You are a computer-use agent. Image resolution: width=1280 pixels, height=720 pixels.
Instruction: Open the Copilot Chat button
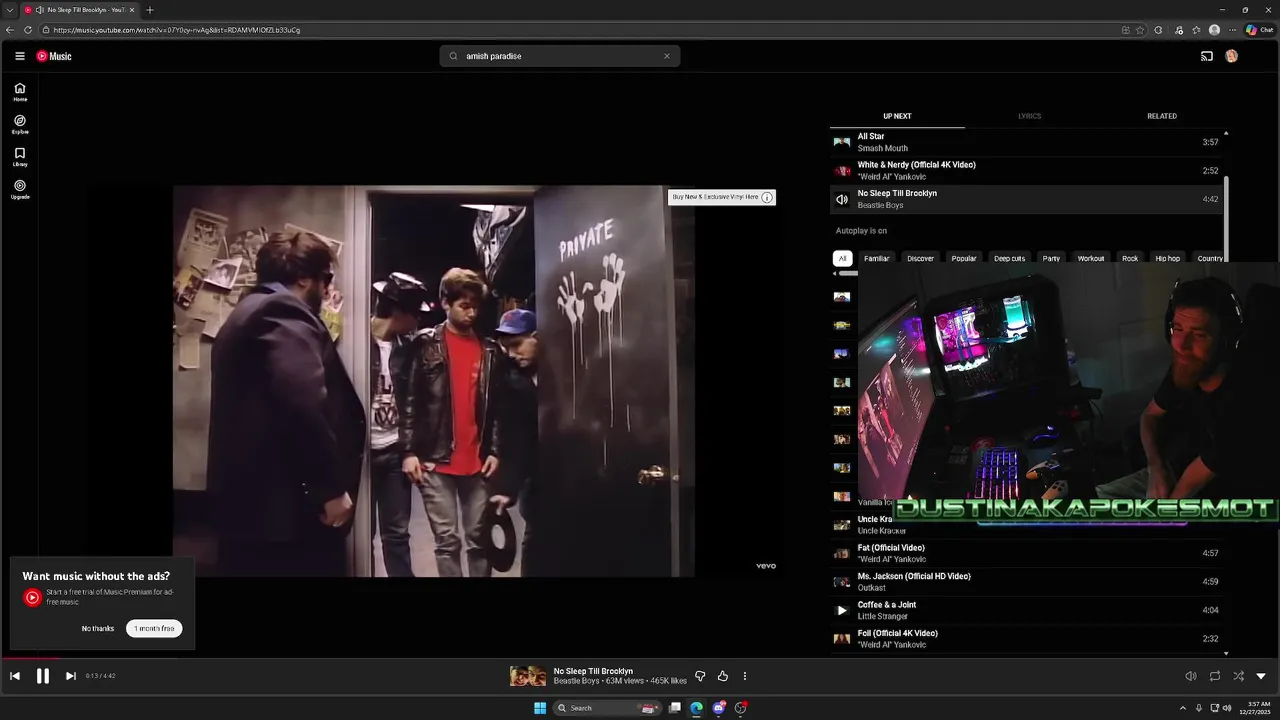(1259, 30)
